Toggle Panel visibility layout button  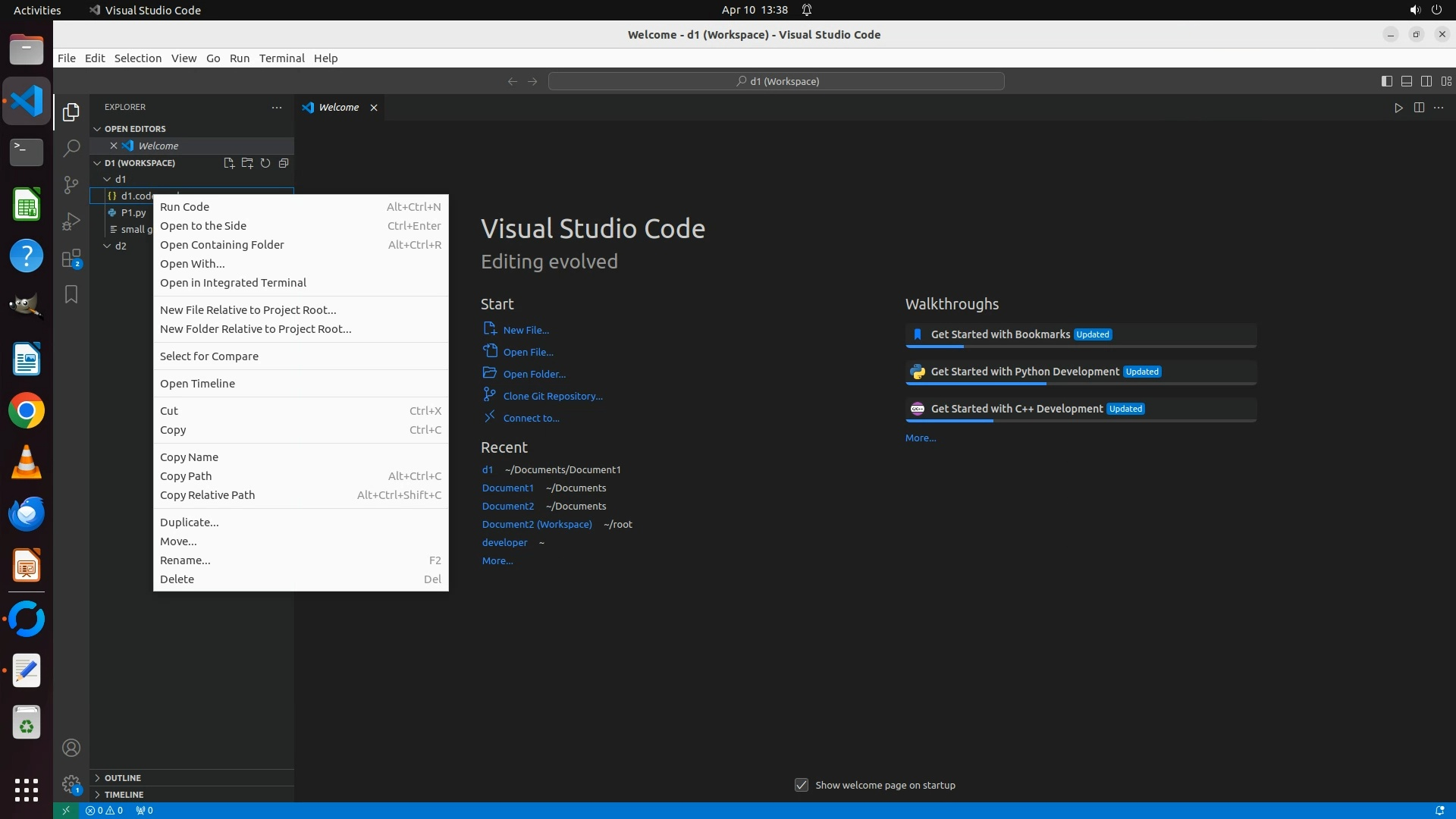1406,81
